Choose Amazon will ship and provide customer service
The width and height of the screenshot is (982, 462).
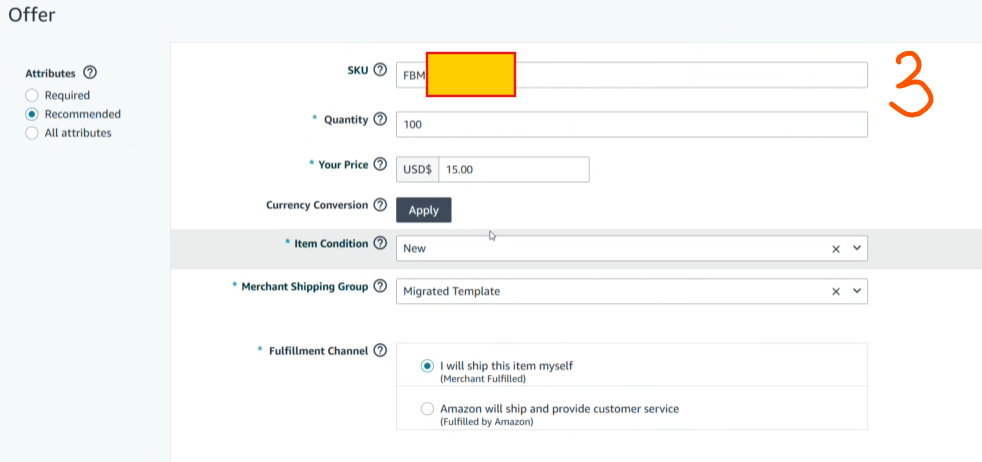[428, 409]
